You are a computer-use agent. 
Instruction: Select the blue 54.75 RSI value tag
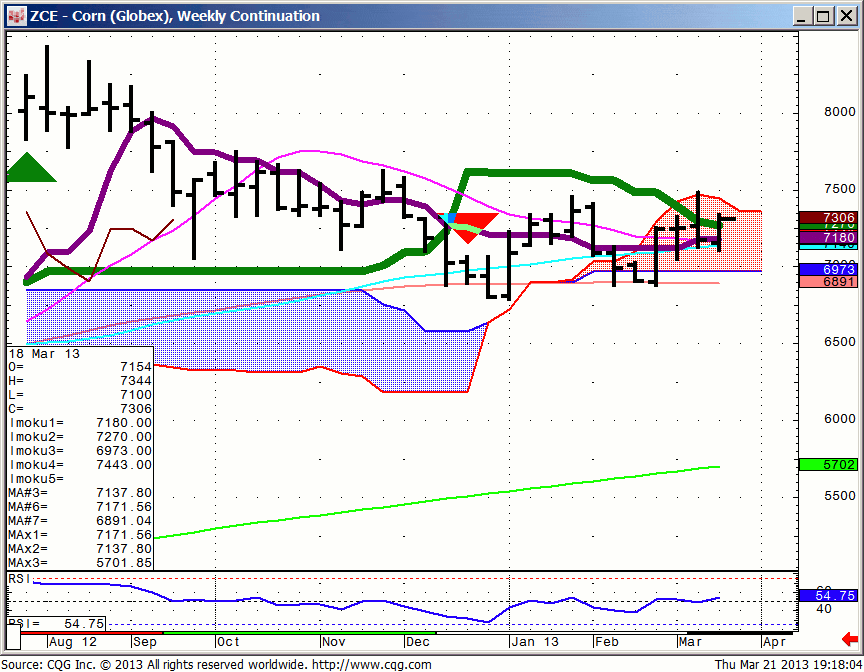[x=828, y=595]
